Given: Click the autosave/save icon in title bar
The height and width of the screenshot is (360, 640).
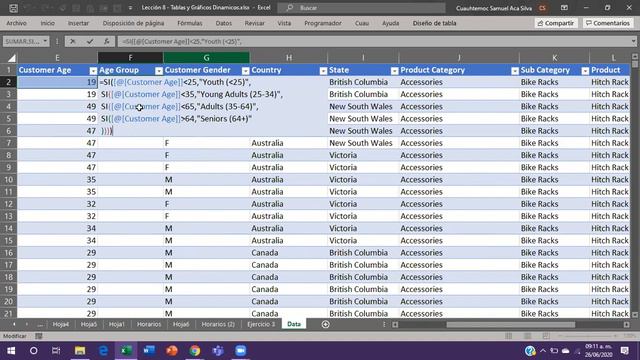Looking at the screenshot, I should pyautogui.click(x=13, y=8).
